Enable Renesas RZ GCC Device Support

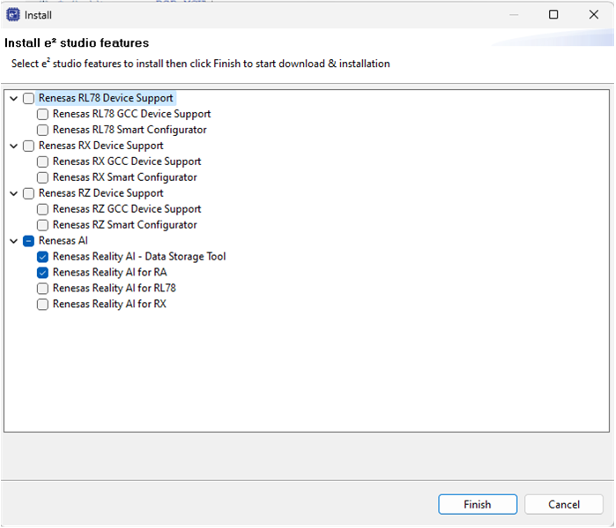coord(43,210)
